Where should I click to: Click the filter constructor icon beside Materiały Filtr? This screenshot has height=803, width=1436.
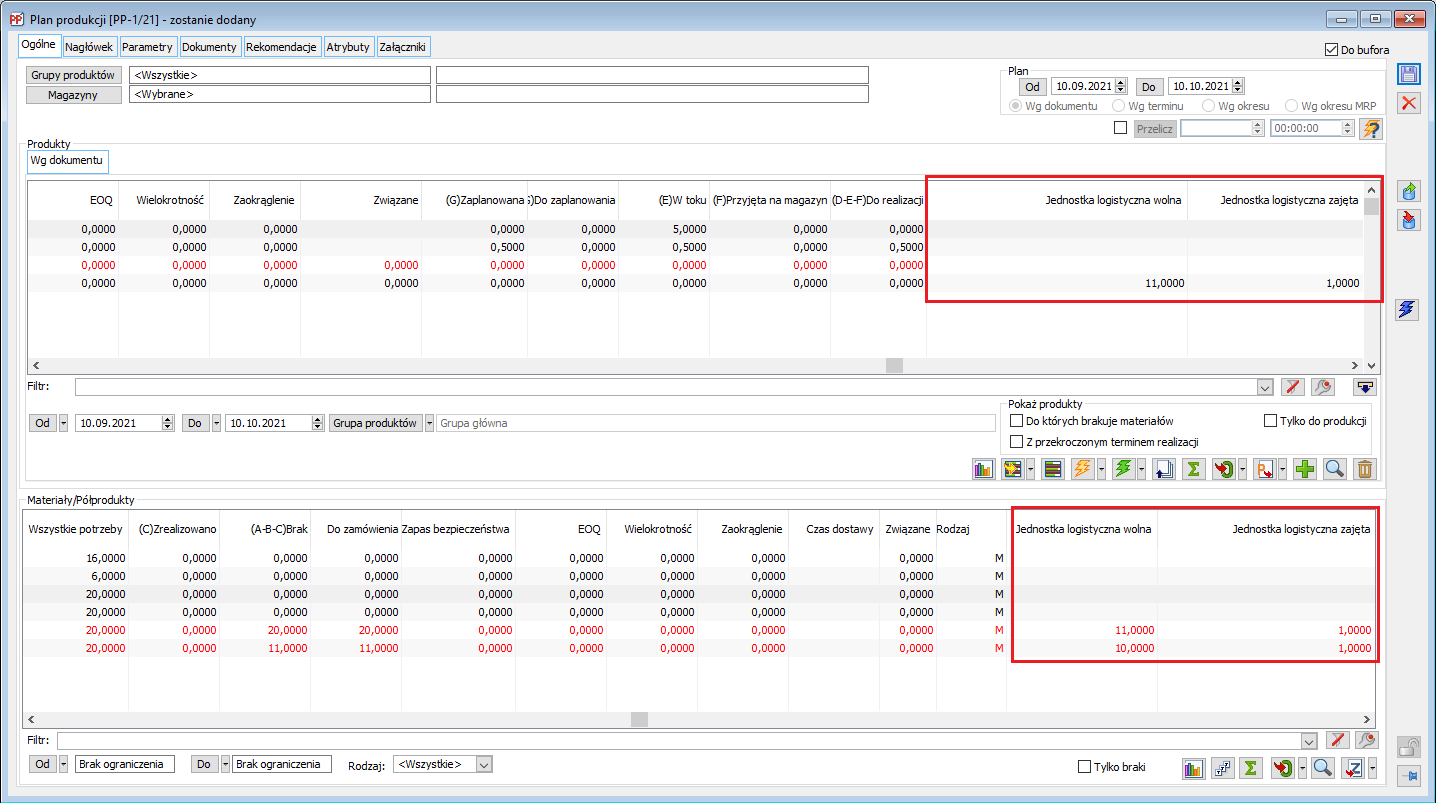pyautogui.click(x=1366, y=740)
